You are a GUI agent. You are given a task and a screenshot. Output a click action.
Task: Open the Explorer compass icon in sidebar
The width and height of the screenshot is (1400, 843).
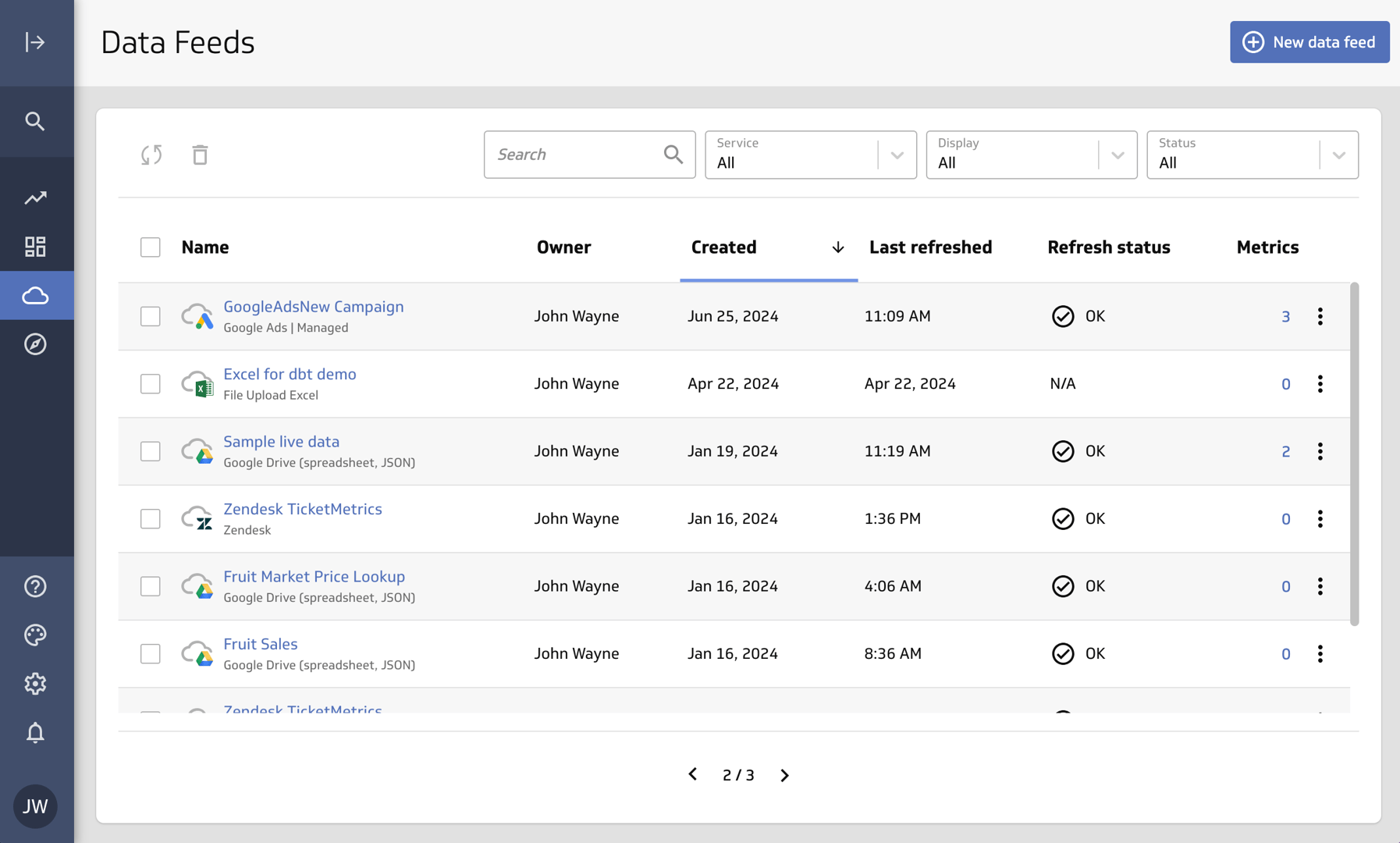[35, 344]
